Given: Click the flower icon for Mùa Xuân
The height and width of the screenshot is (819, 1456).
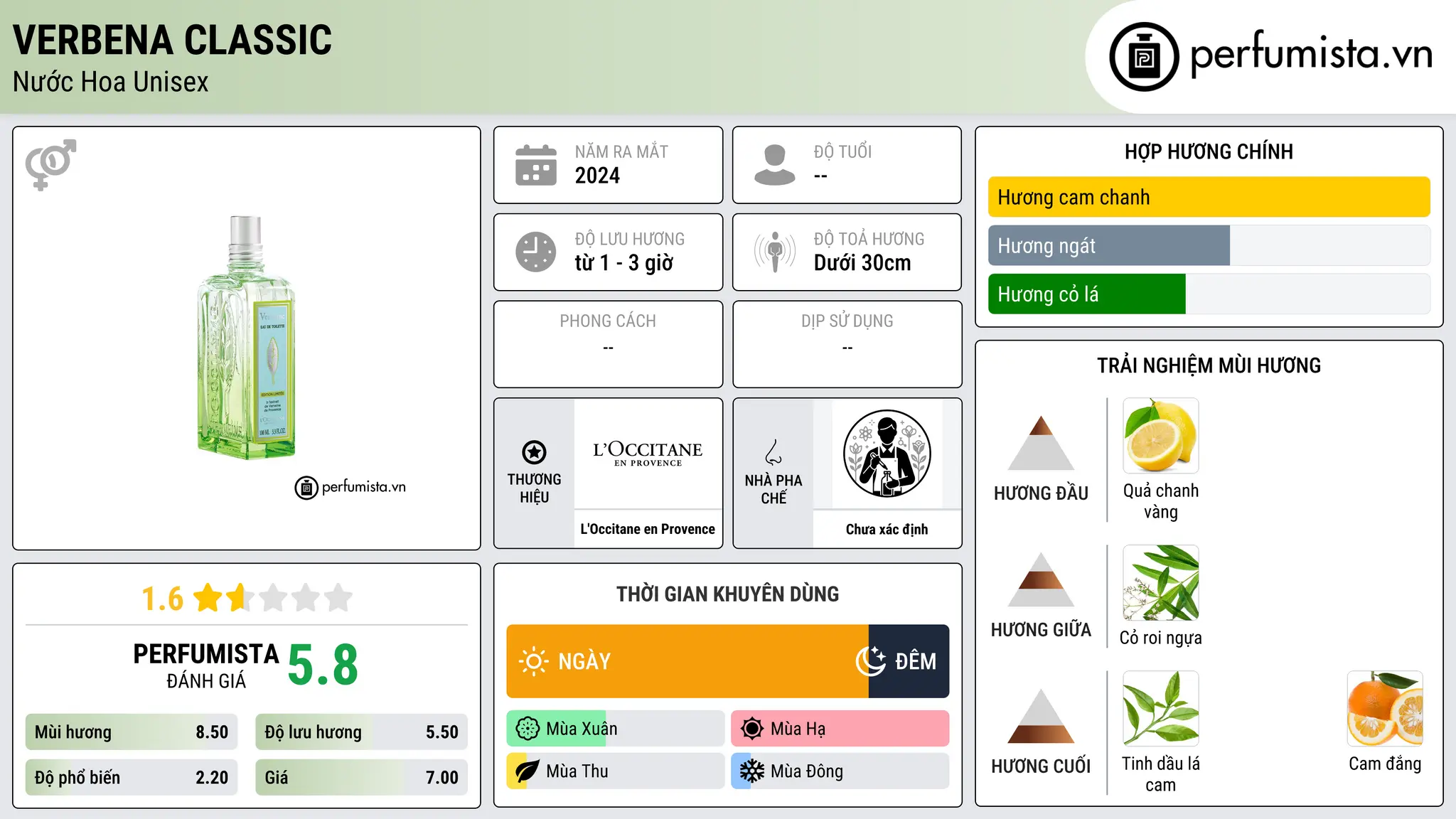Looking at the screenshot, I should 528,729.
